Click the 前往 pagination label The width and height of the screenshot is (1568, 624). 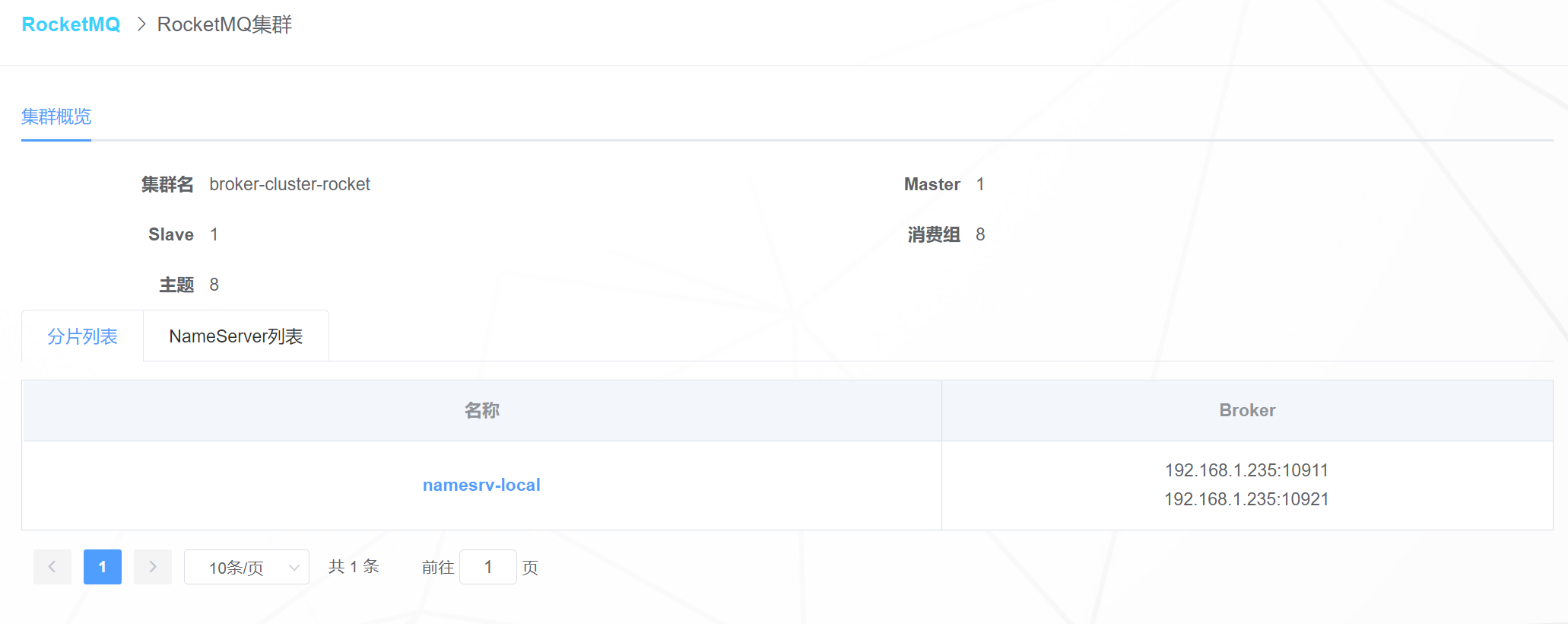click(x=438, y=567)
